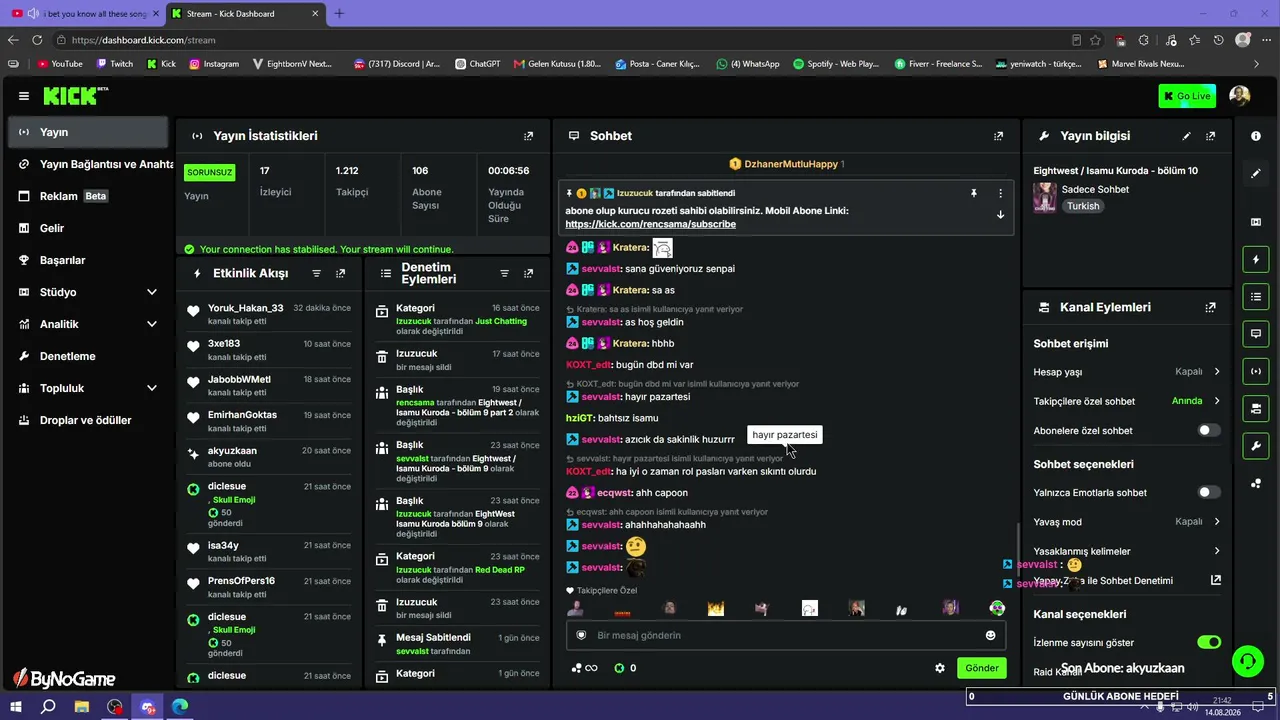Expand the Topluluk sidebar section
Viewport: 1280px width, 720px height.
pos(152,388)
